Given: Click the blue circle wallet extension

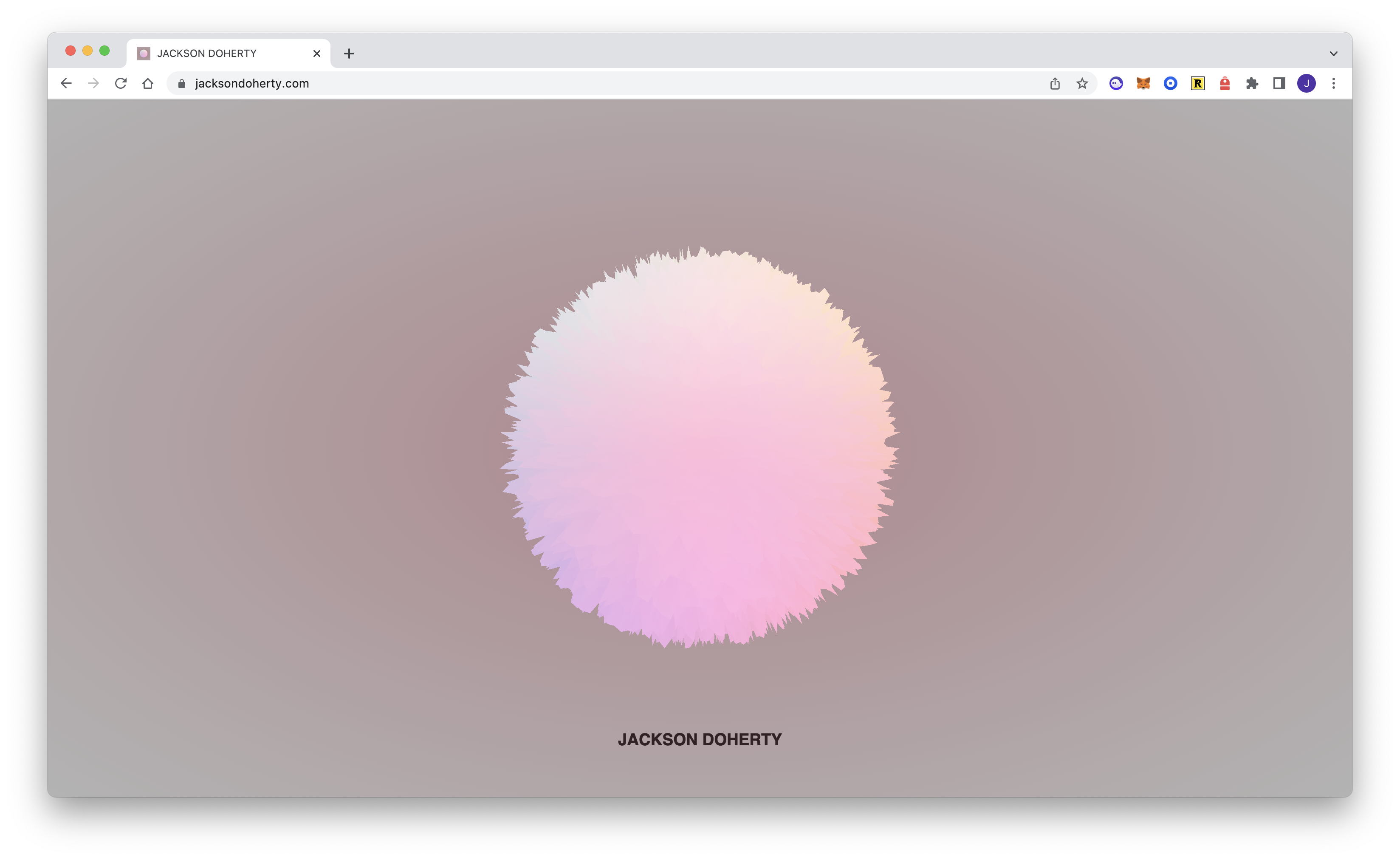Looking at the screenshot, I should pyautogui.click(x=1170, y=84).
